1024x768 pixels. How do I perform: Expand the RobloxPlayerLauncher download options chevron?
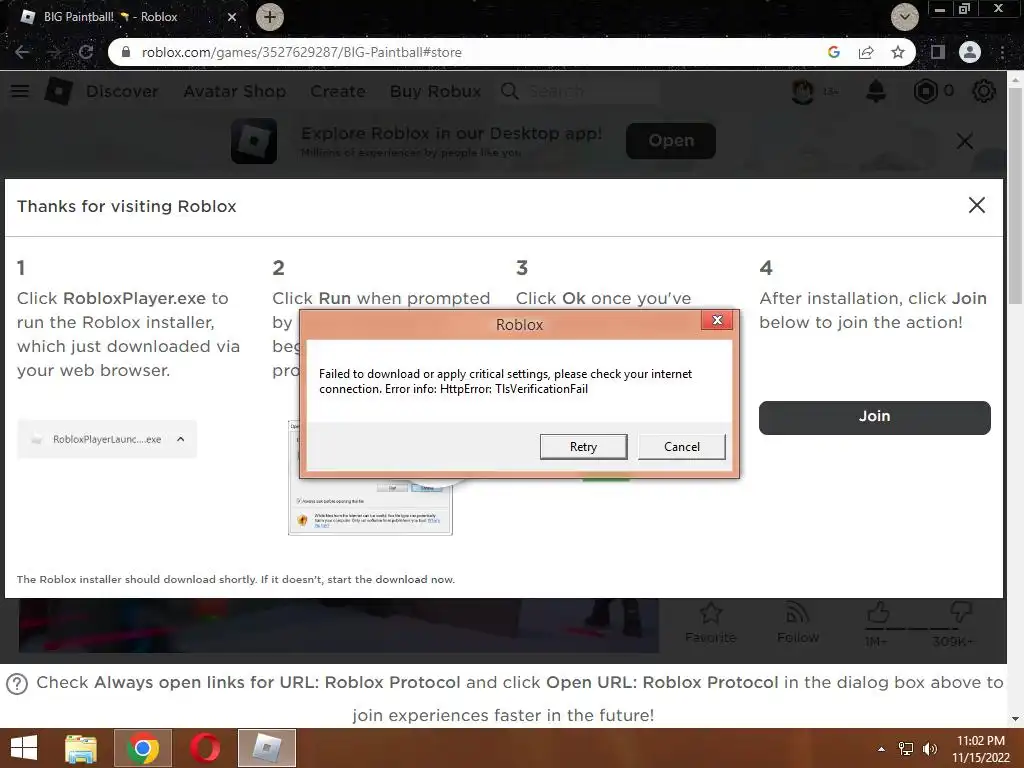181,439
